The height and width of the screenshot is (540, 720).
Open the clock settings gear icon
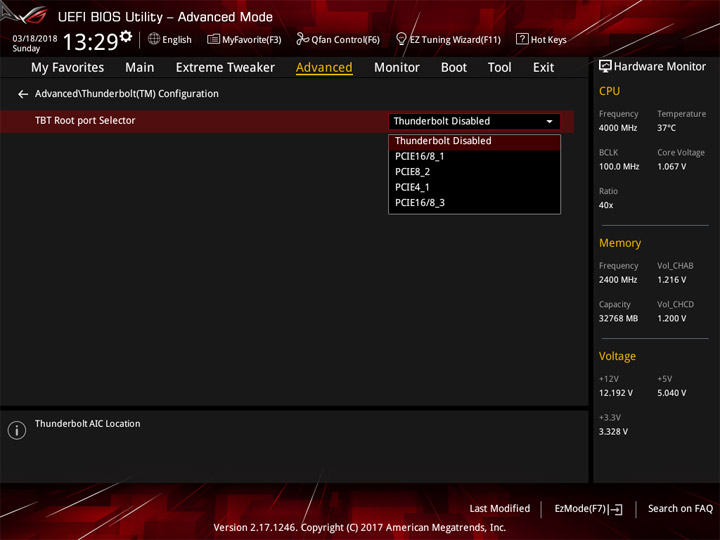pyautogui.click(x=126, y=36)
